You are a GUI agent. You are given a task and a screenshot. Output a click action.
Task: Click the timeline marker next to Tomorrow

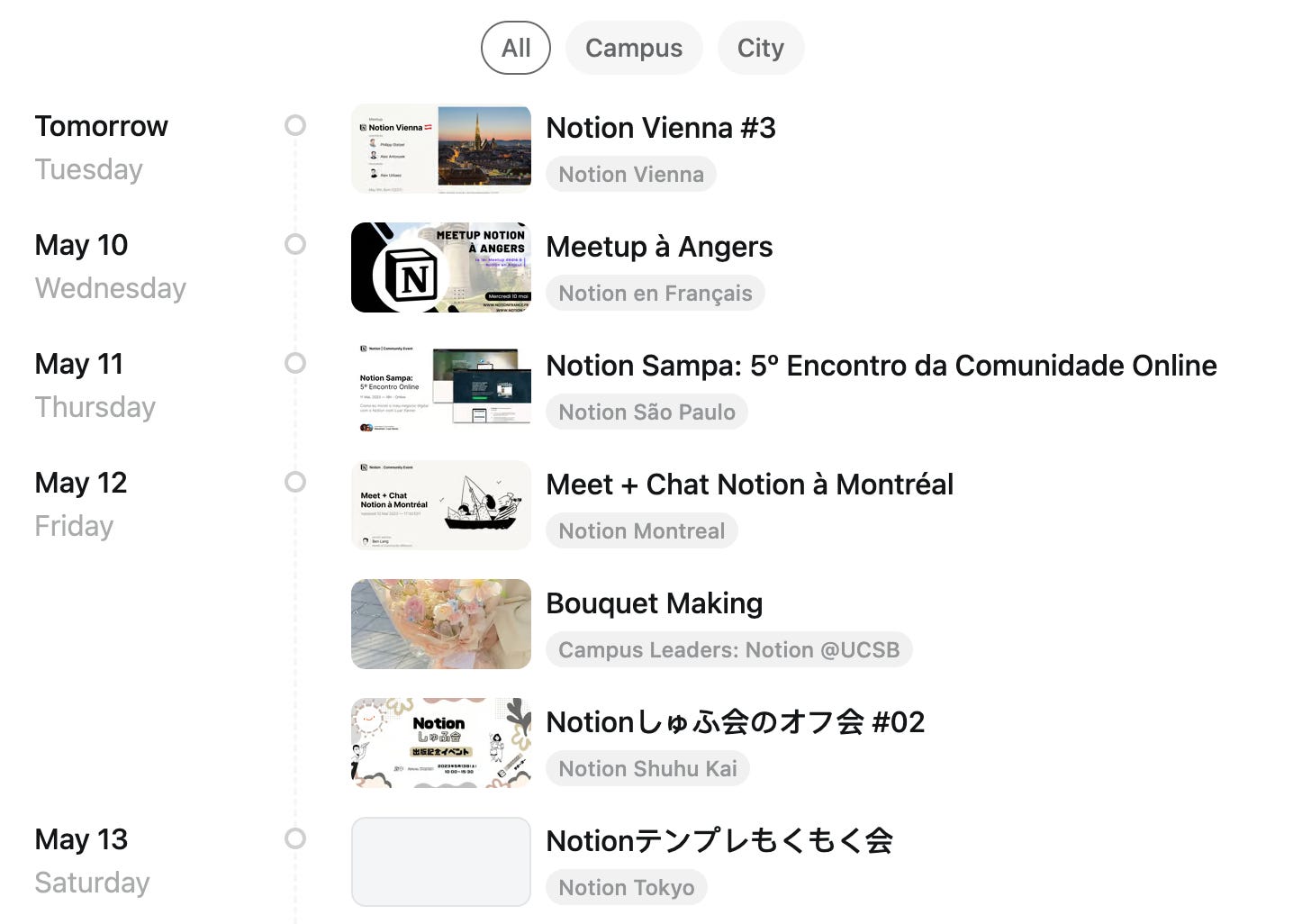[295, 126]
